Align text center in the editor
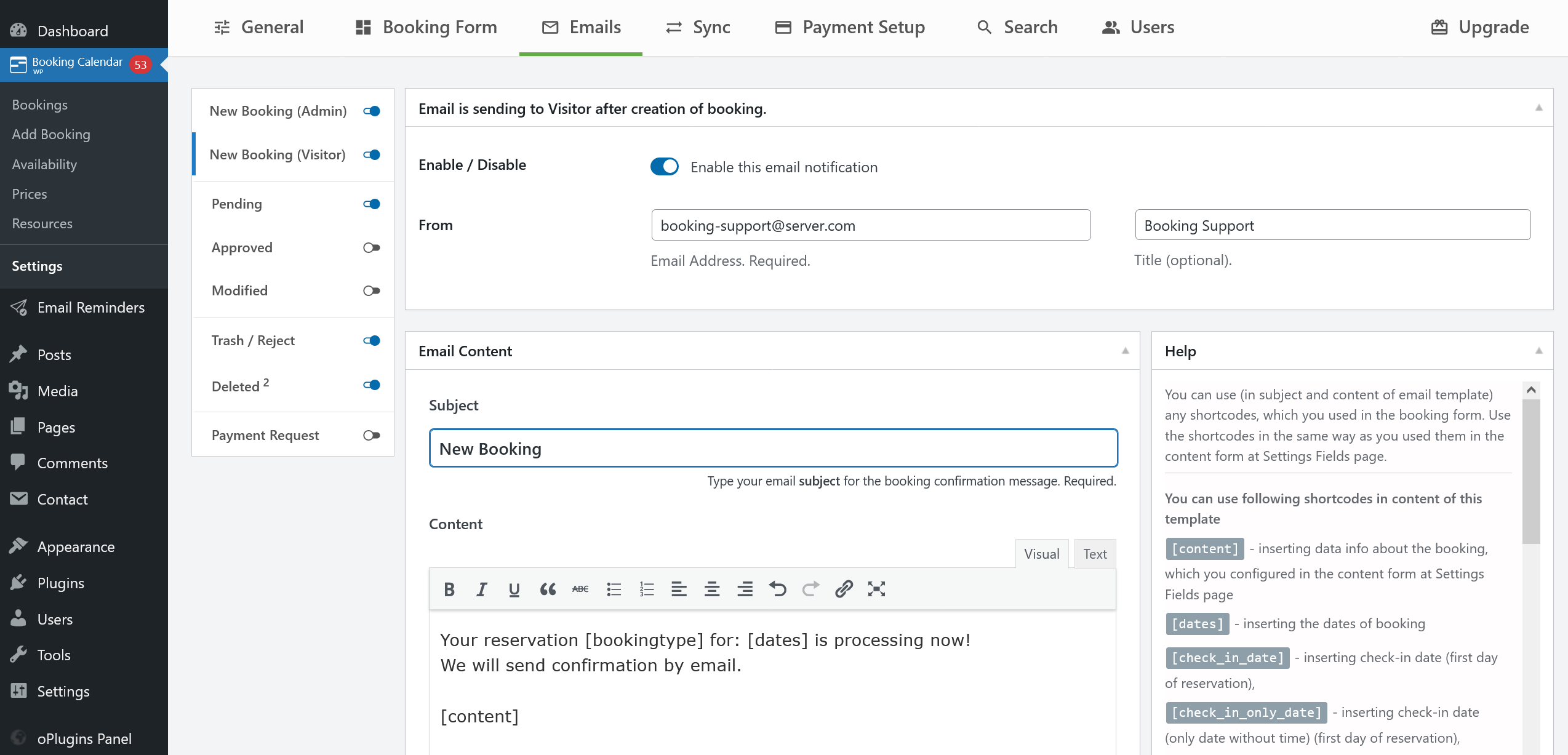 [x=712, y=589]
